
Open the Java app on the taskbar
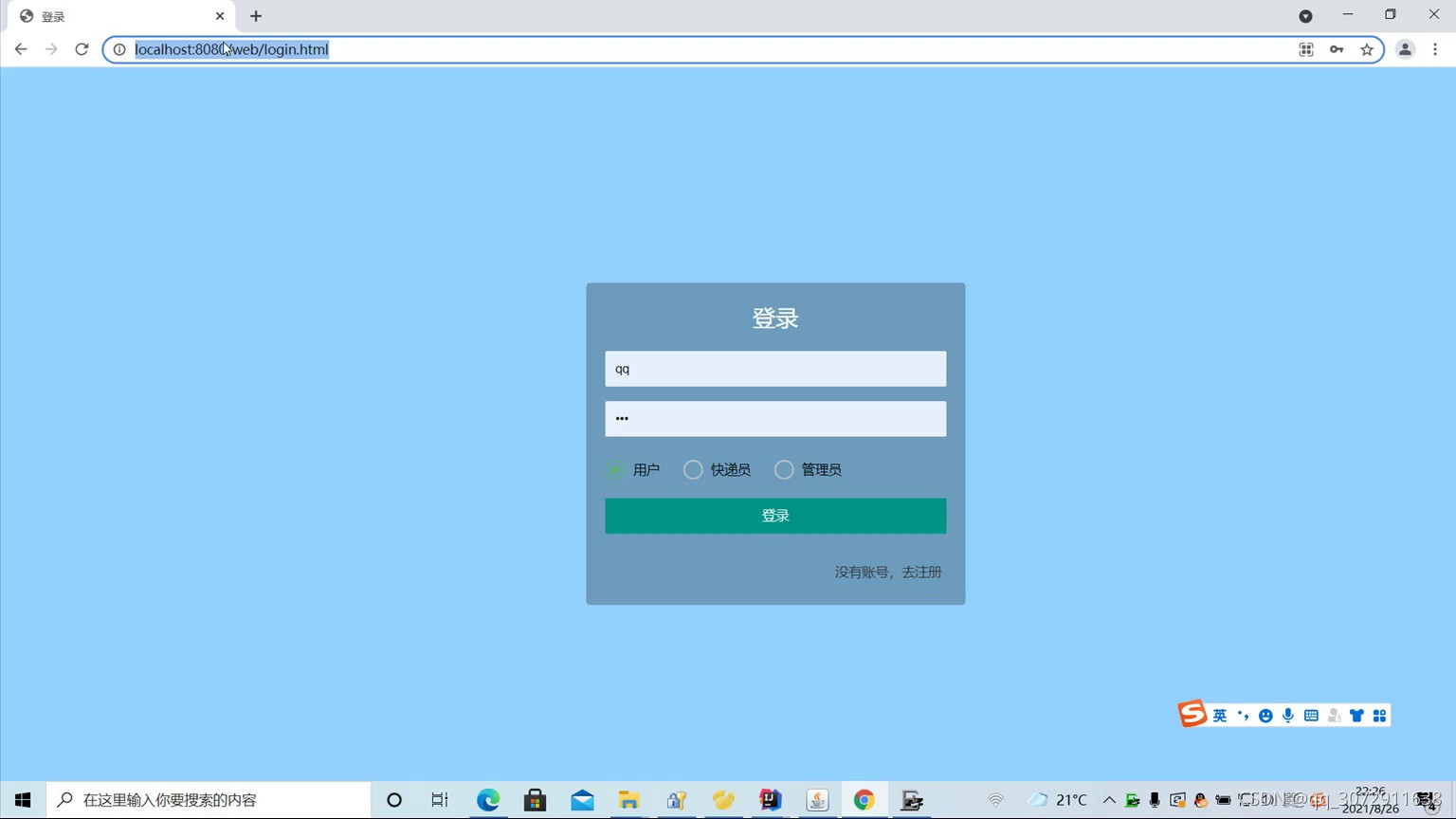(x=817, y=800)
